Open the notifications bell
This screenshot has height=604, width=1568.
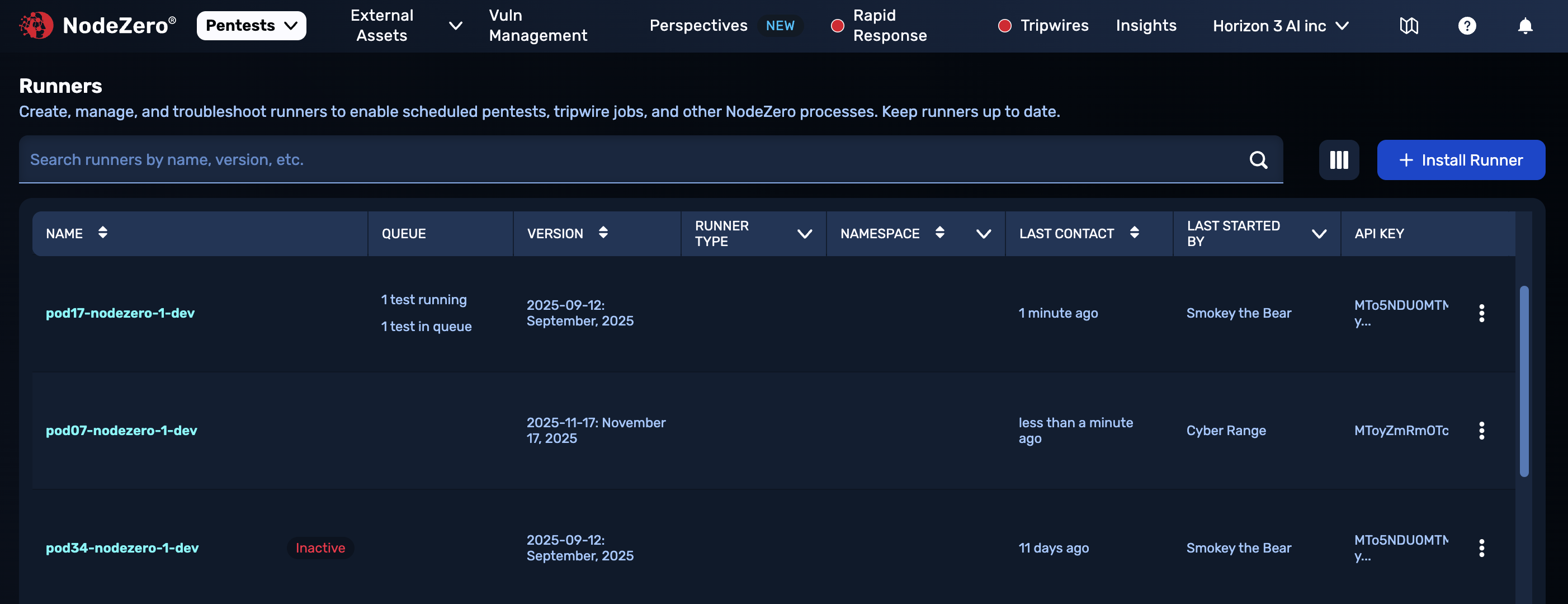click(1525, 26)
